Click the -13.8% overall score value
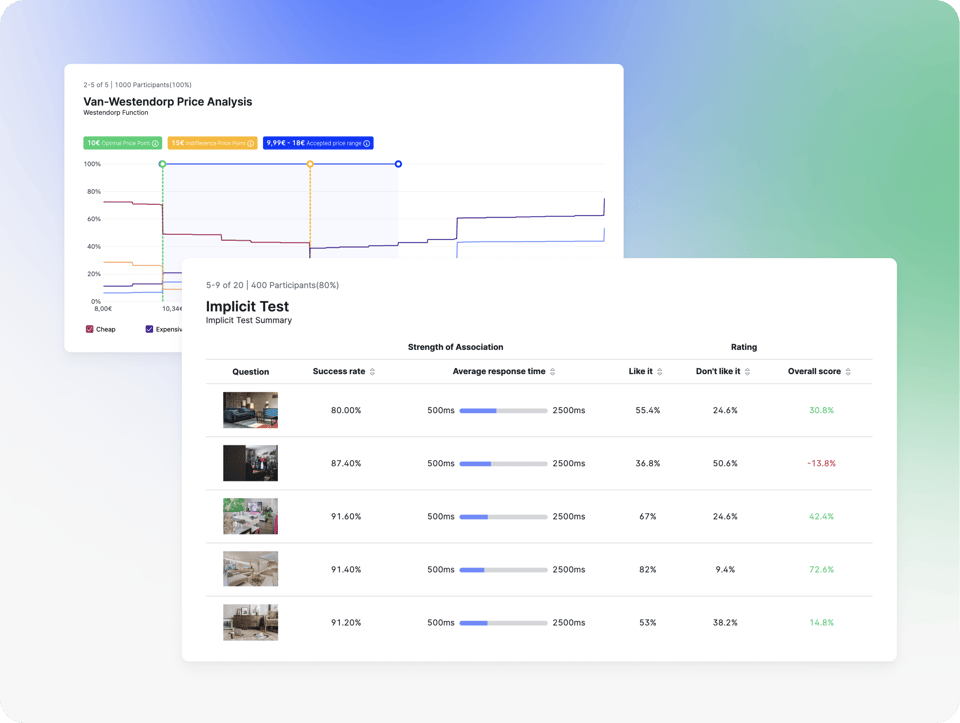Image resolution: width=960 pixels, height=723 pixels. click(821, 463)
